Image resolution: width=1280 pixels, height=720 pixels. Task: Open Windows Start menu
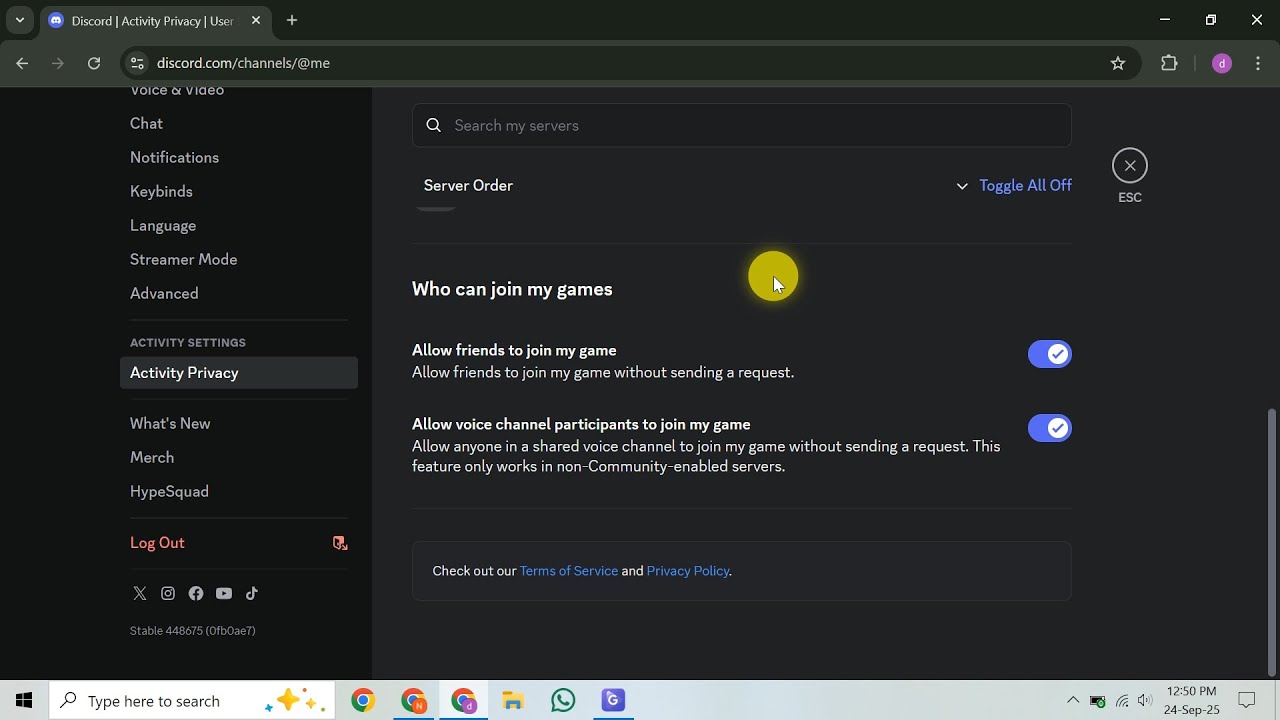coord(24,701)
